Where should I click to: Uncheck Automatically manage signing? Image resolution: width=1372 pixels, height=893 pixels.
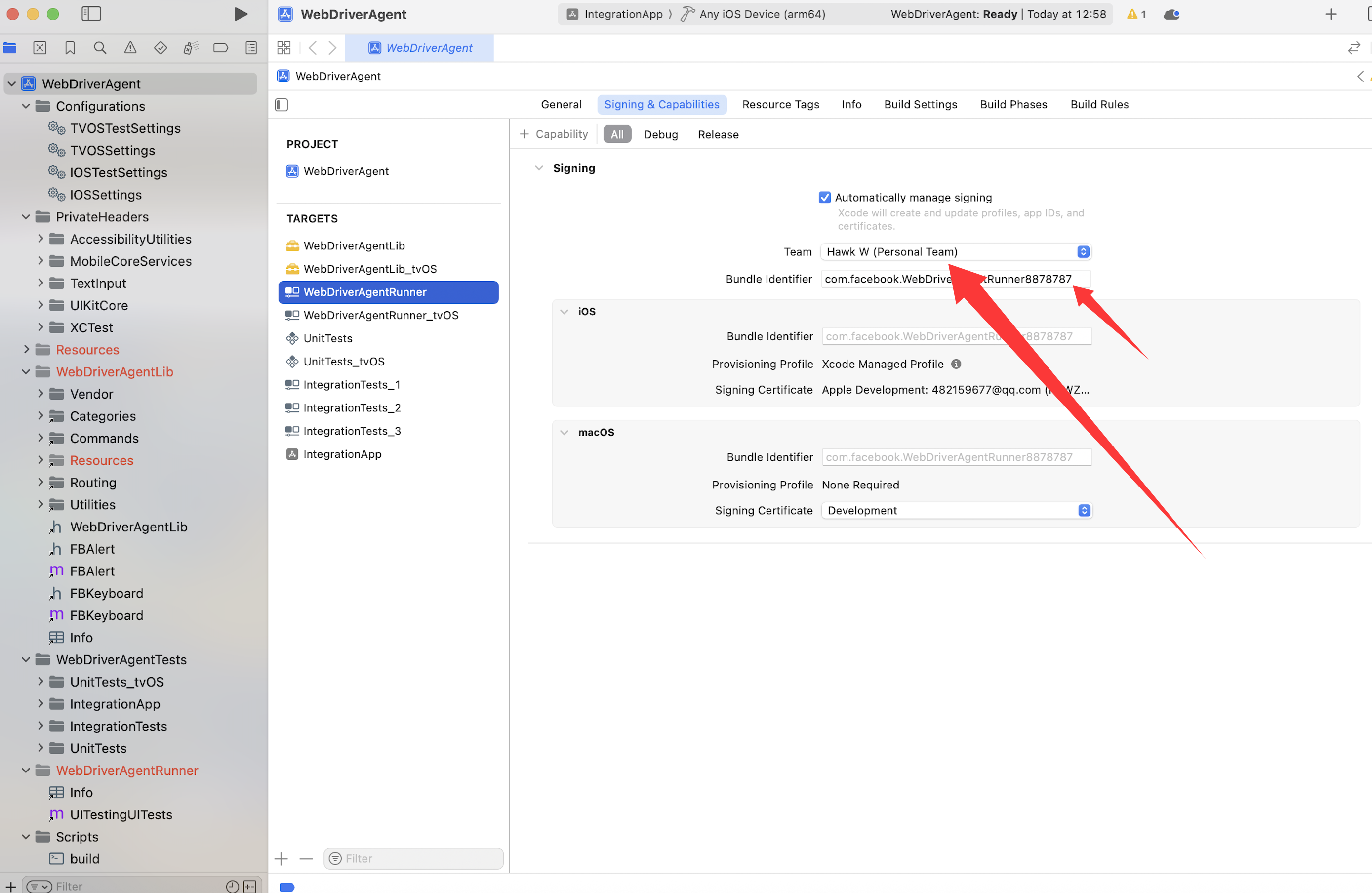[824, 197]
